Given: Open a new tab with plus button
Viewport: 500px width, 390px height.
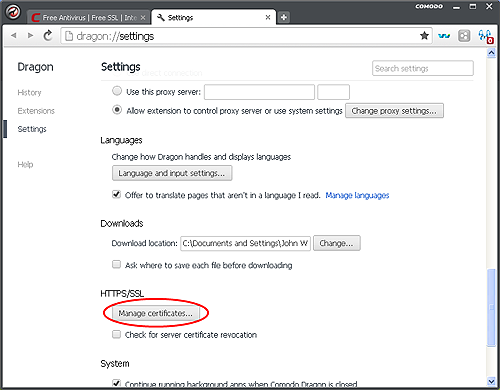Looking at the screenshot, I should tap(284, 17).
